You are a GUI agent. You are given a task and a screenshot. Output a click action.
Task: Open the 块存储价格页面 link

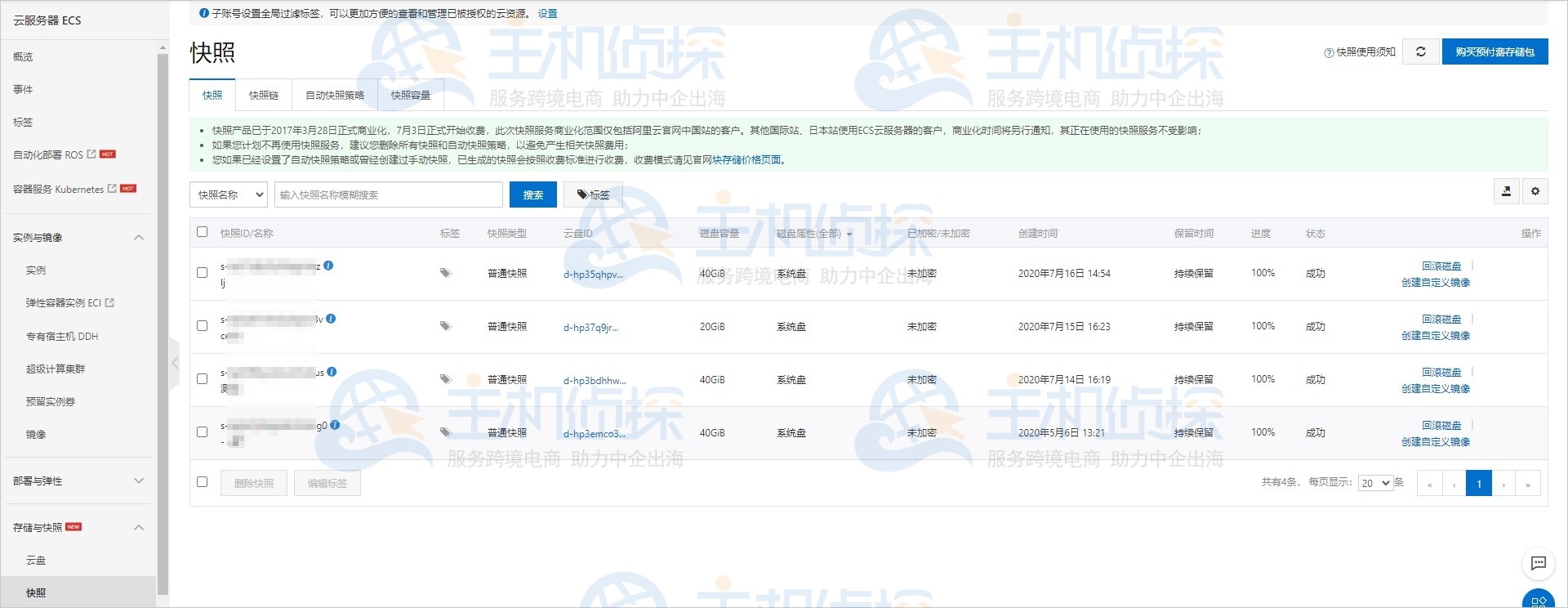(746, 159)
